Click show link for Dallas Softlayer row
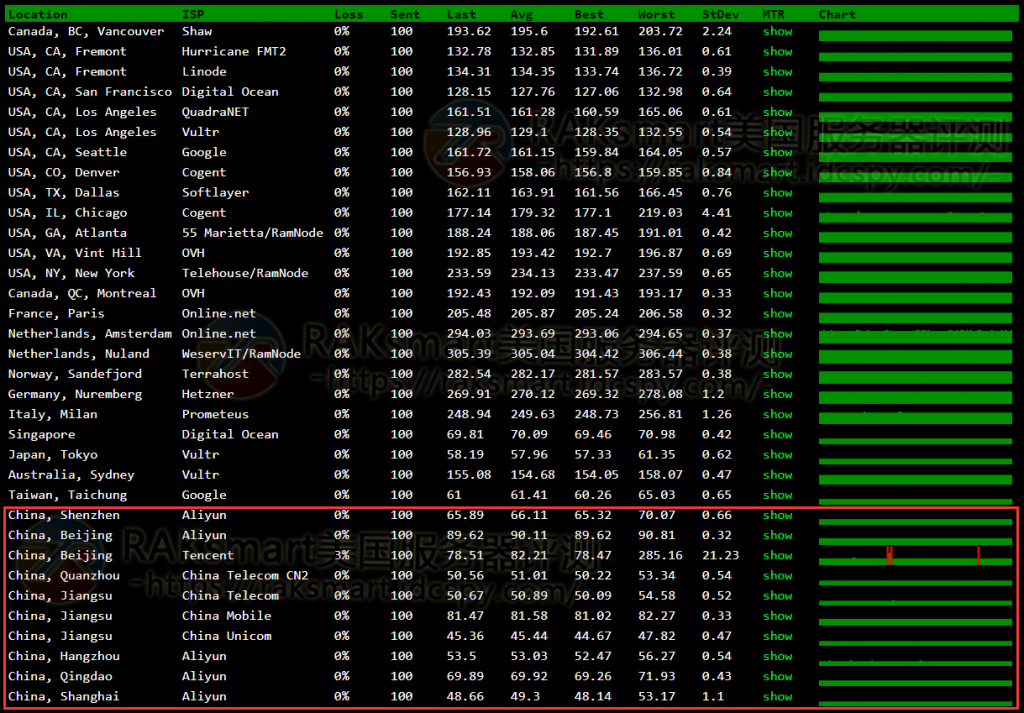This screenshot has width=1024, height=713. 777,193
